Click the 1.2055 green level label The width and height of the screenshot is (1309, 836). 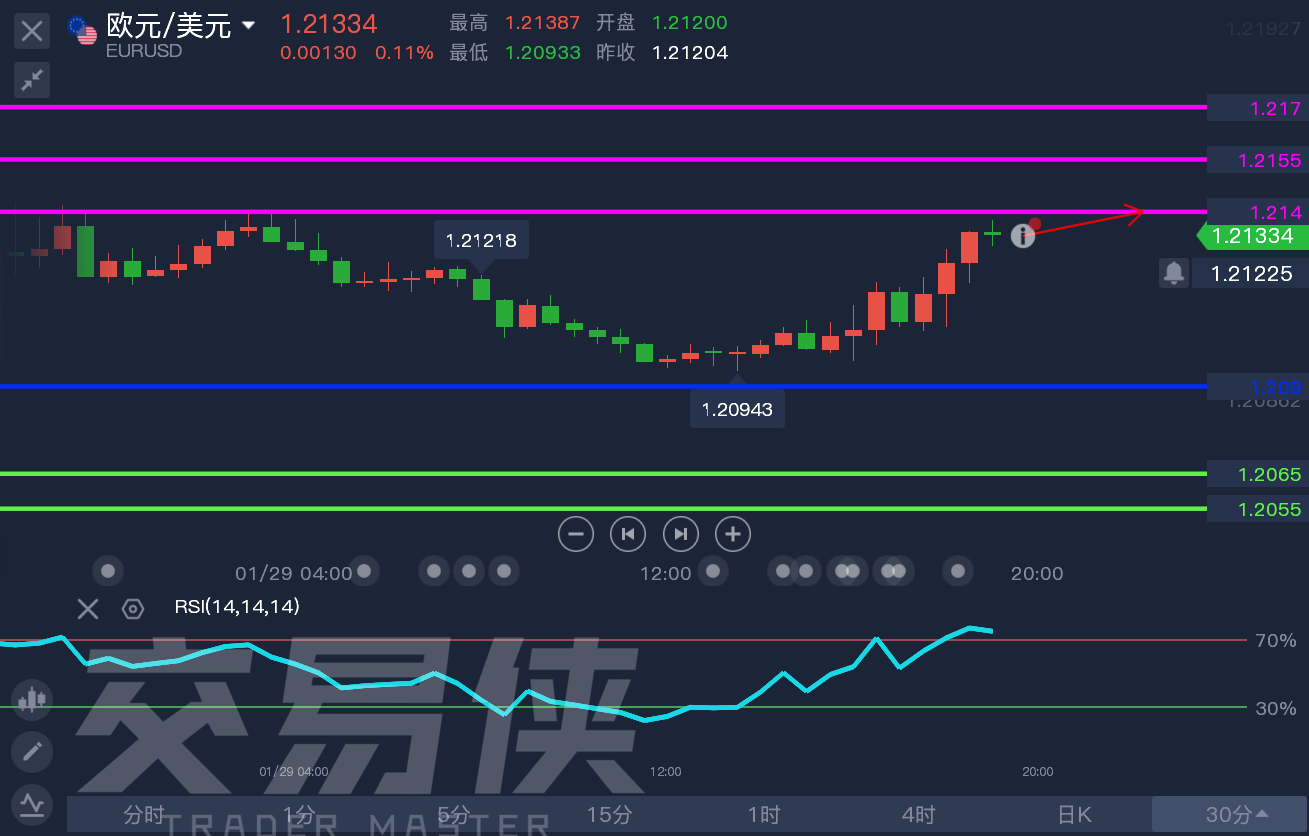tap(1256, 509)
